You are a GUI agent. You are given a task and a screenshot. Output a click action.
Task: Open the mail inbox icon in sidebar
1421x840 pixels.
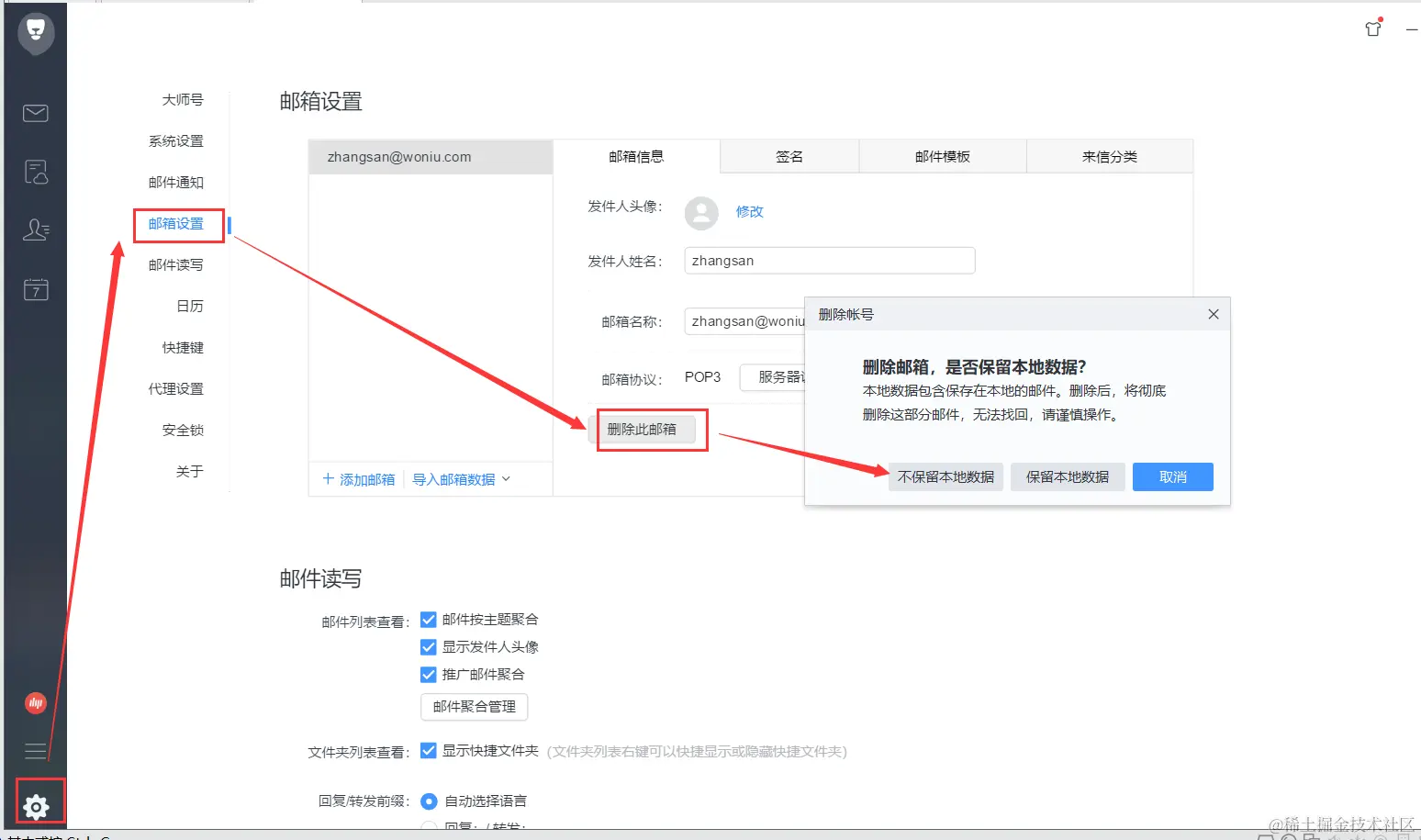[36, 113]
